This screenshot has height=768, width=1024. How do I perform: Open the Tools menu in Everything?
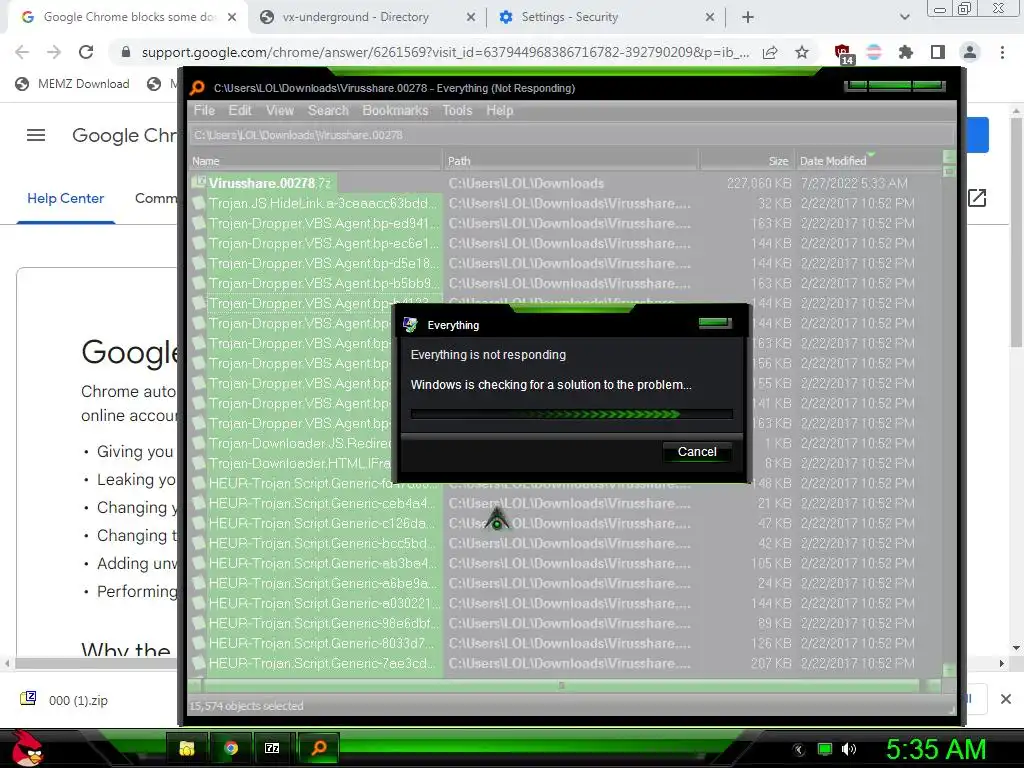tap(457, 110)
